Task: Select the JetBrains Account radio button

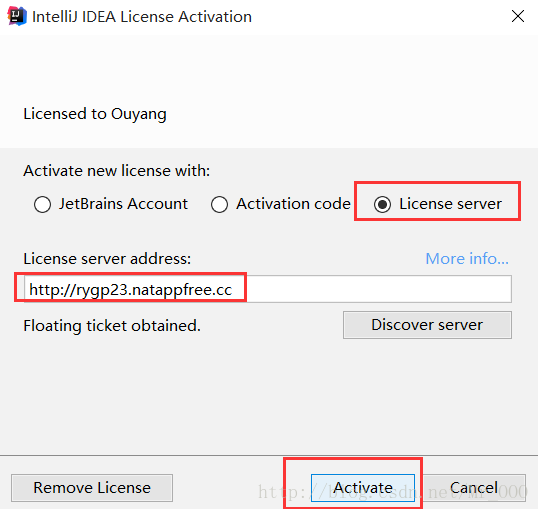Action: click(43, 204)
